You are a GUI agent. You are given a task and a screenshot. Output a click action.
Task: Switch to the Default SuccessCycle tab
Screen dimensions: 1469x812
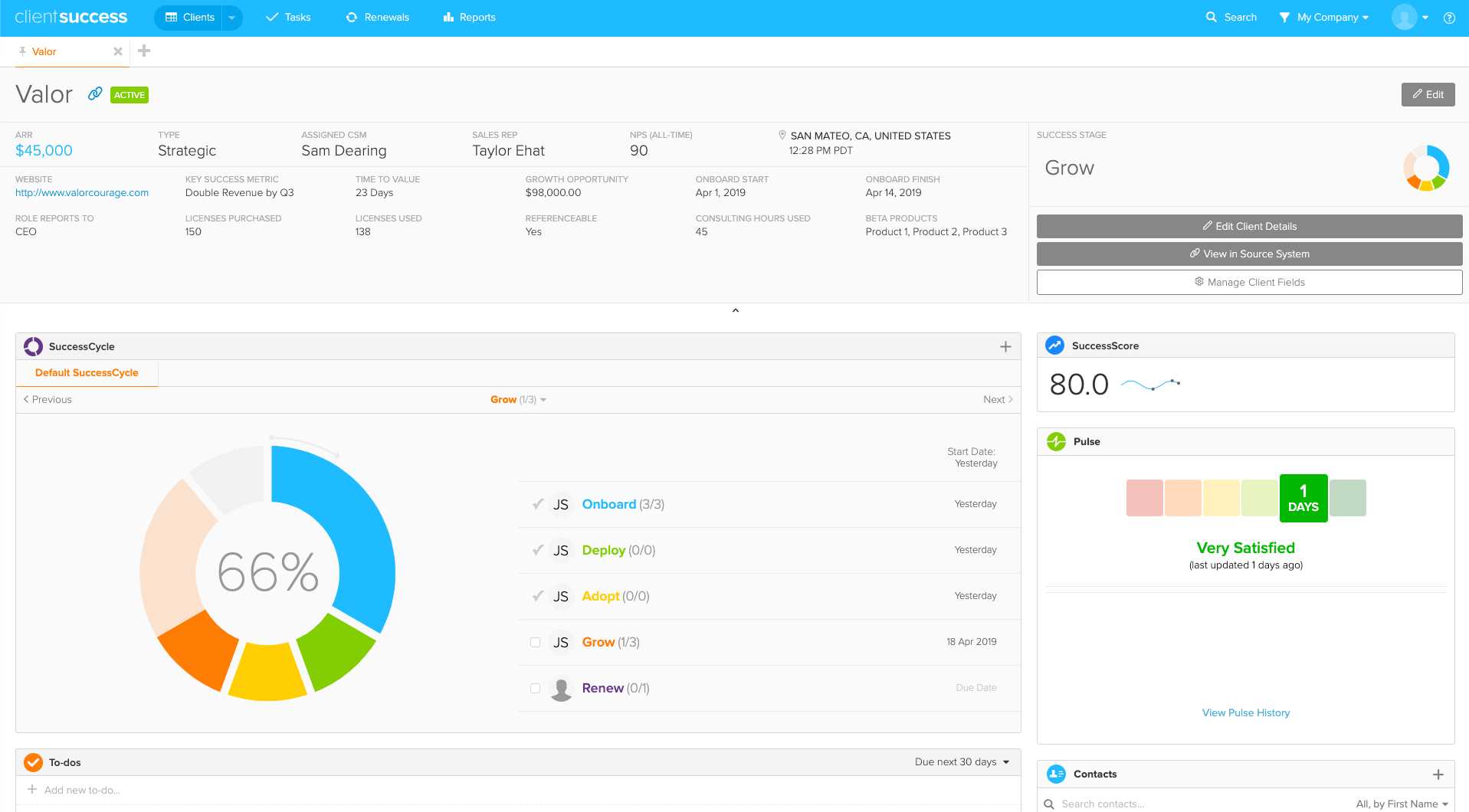point(87,373)
